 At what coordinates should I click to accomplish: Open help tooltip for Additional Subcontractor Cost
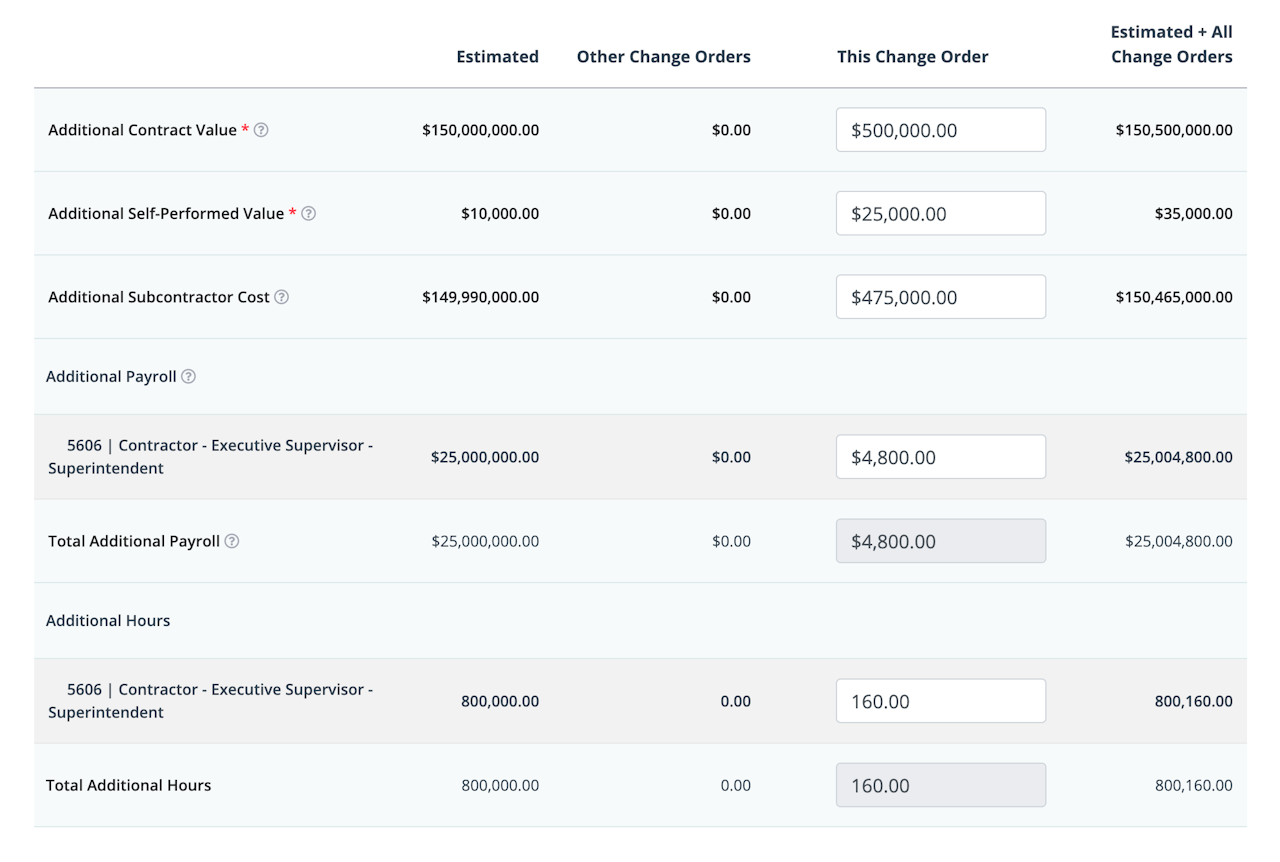(282, 297)
